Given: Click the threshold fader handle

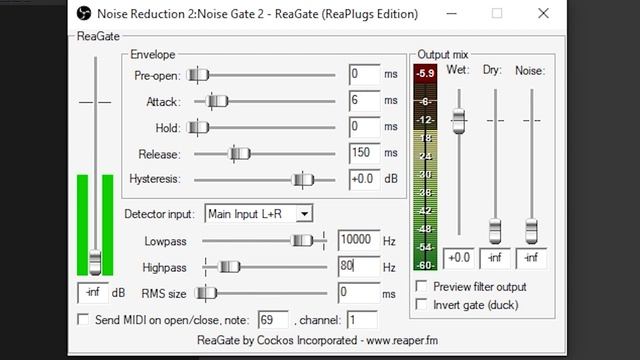Looking at the screenshot, I should tap(95, 262).
